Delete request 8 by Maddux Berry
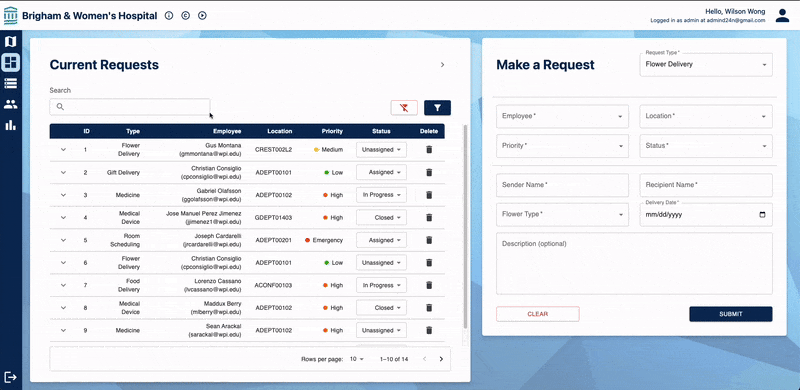The height and width of the screenshot is (390, 800). [429, 308]
